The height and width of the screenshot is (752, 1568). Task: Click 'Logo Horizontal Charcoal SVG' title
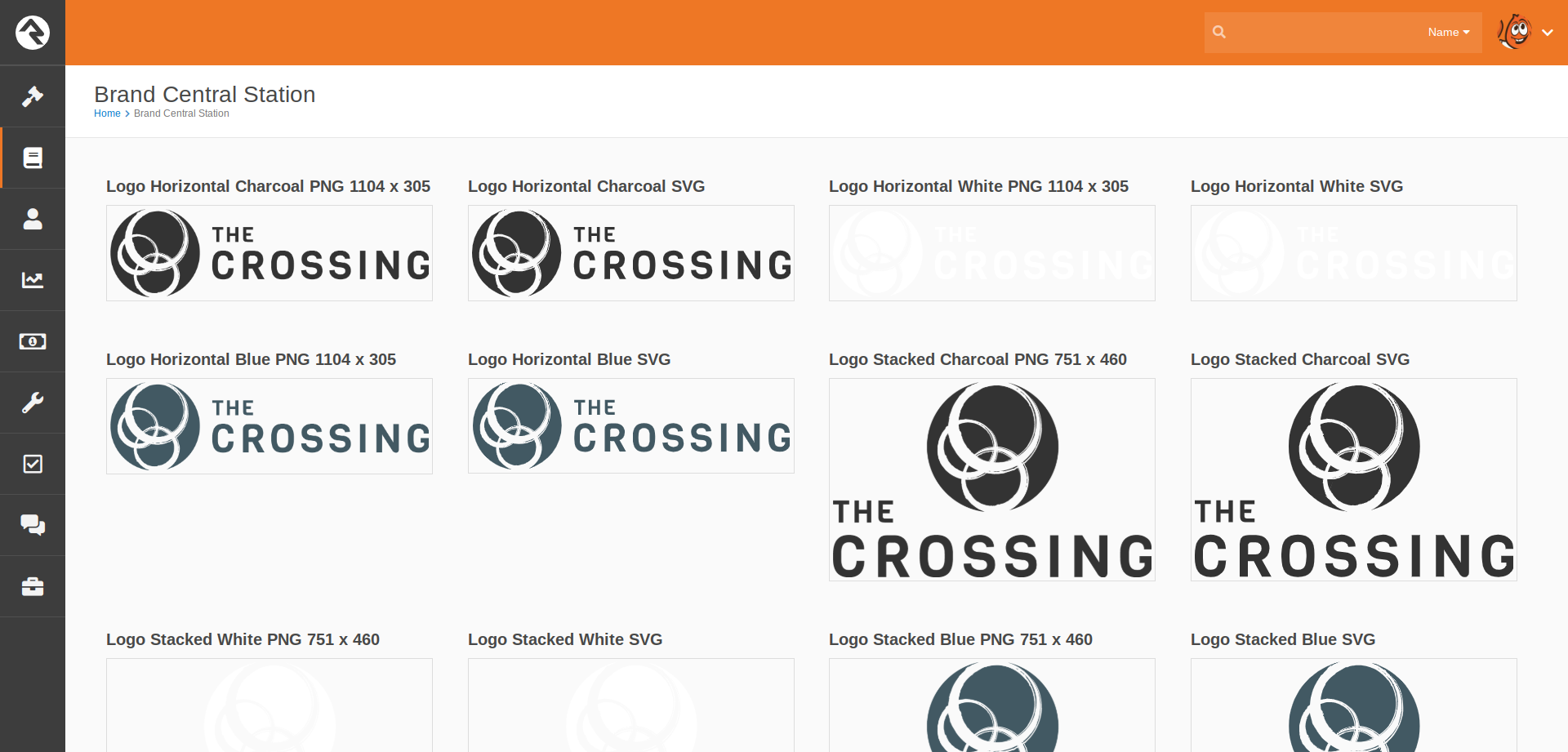[x=586, y=186]
